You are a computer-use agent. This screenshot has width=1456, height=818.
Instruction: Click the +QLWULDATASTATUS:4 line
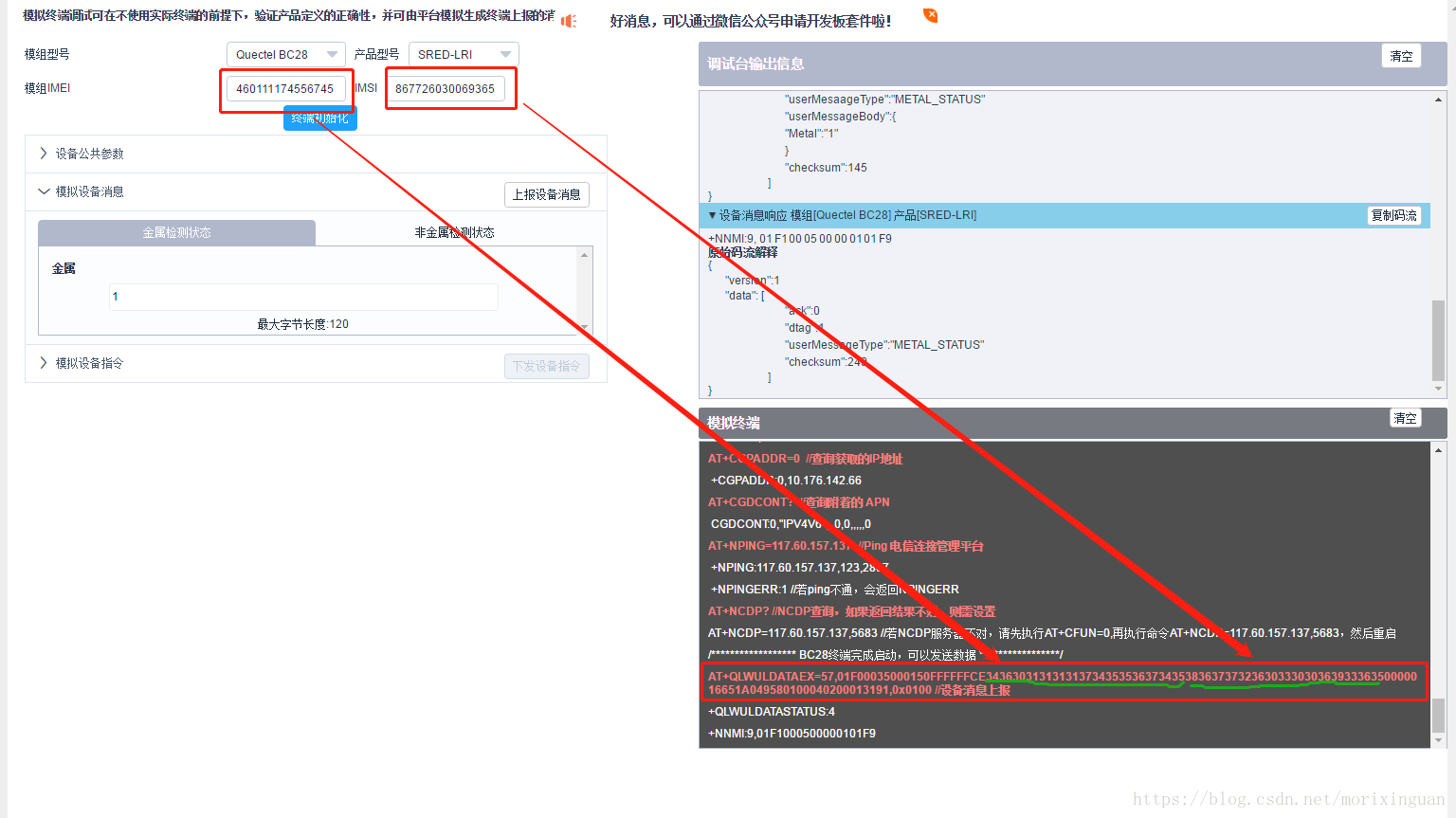(772, 712)
